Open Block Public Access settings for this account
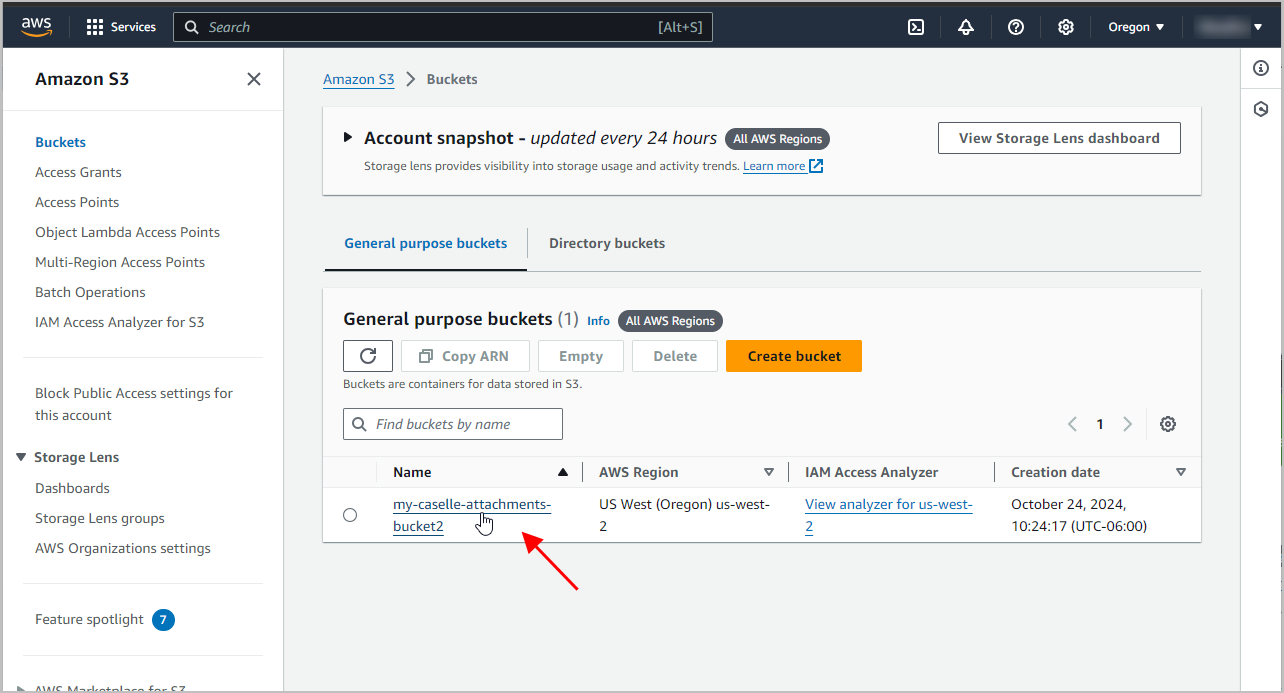1284x693 pixels. pyautogui.click(x=134, y=404)
